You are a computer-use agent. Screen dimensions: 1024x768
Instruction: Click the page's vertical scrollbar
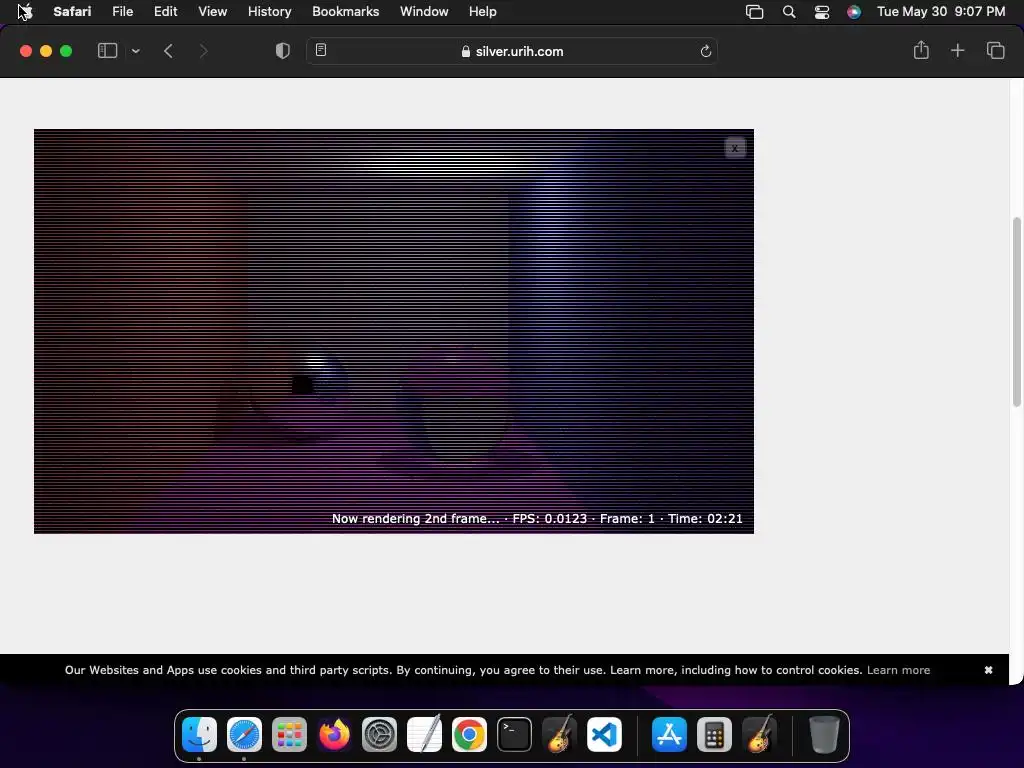point(1017,312)
